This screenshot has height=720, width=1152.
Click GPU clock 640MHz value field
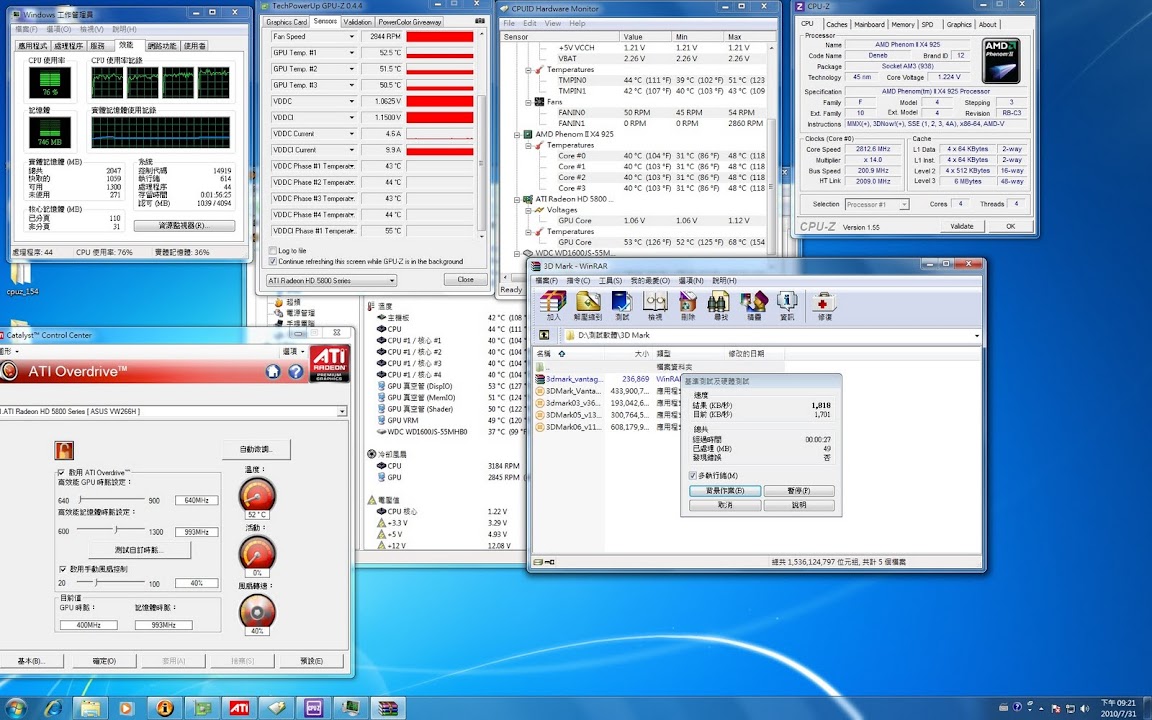[x=196, y=500]
